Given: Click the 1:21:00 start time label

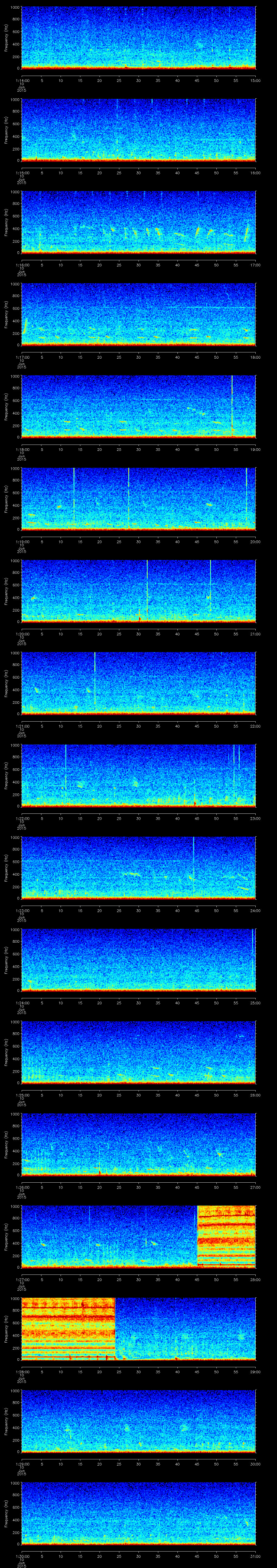Looking at the screenshot, I should click(x=22, y=726).
